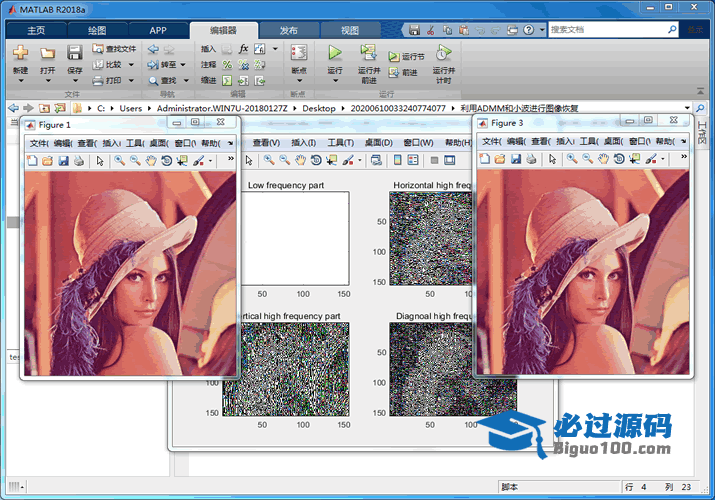
Task: Expand the dropdown under 运行
Action: [x=336, y=81]
